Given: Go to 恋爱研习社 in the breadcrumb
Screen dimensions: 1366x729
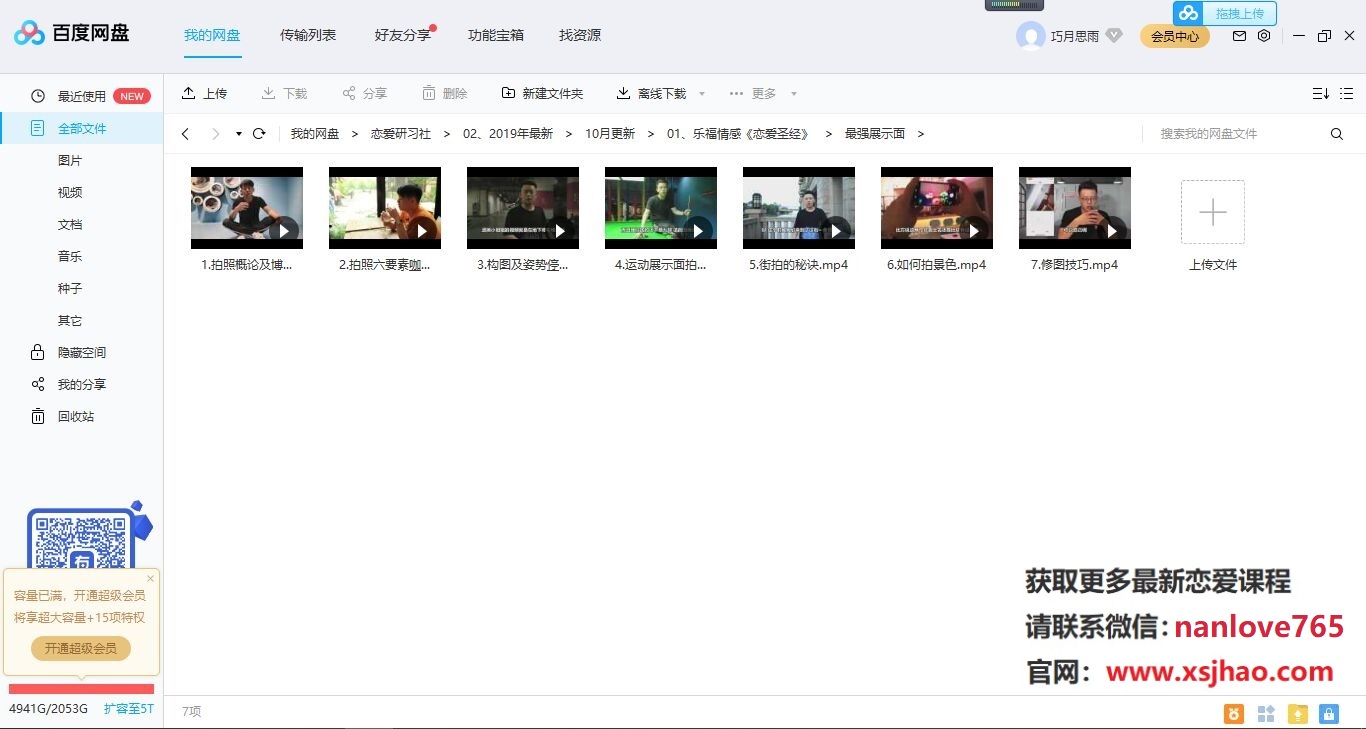Looking at the screenshot, I should [x=400, y=133].
